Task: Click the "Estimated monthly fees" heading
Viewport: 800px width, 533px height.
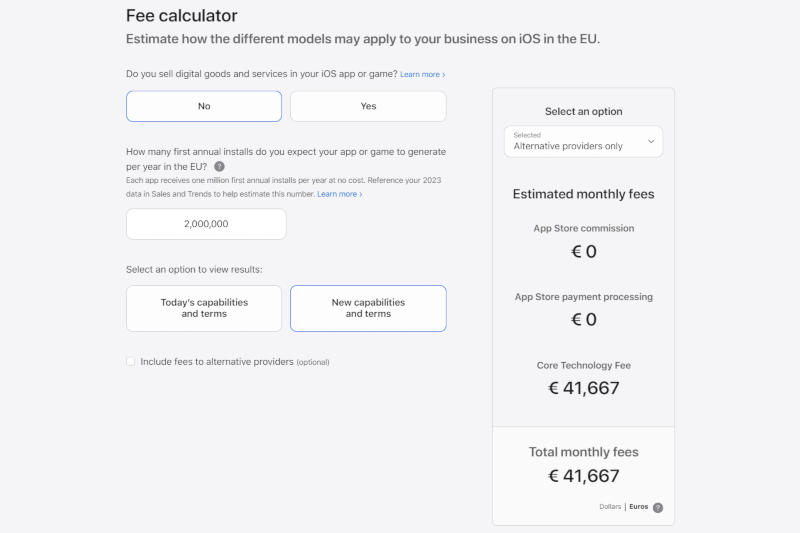Action: (583, 194)
